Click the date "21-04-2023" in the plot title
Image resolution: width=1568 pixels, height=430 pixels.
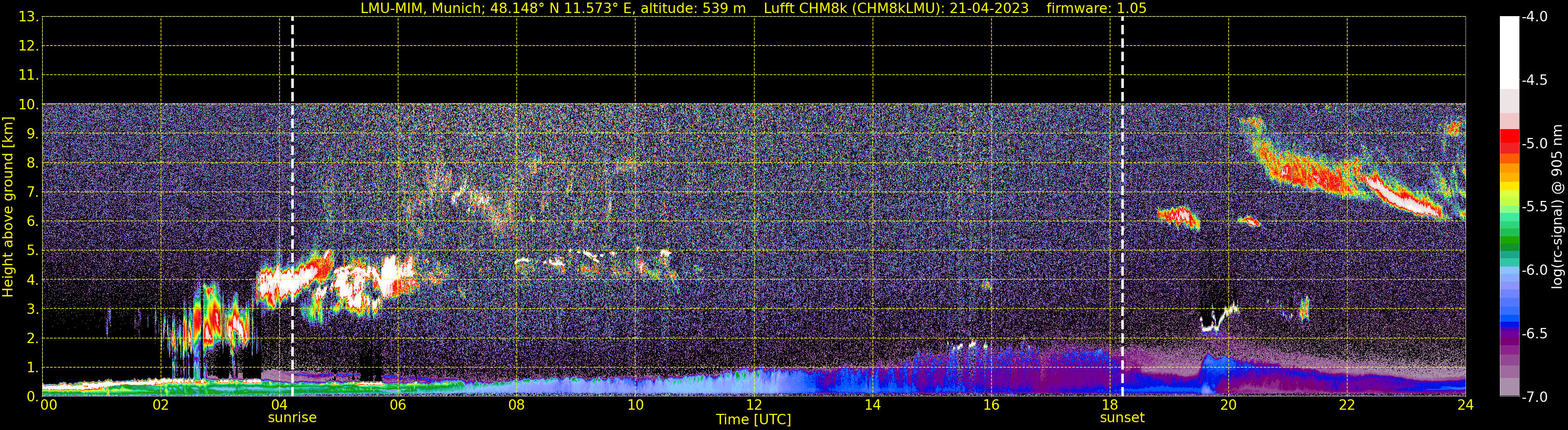coord(989,8)
